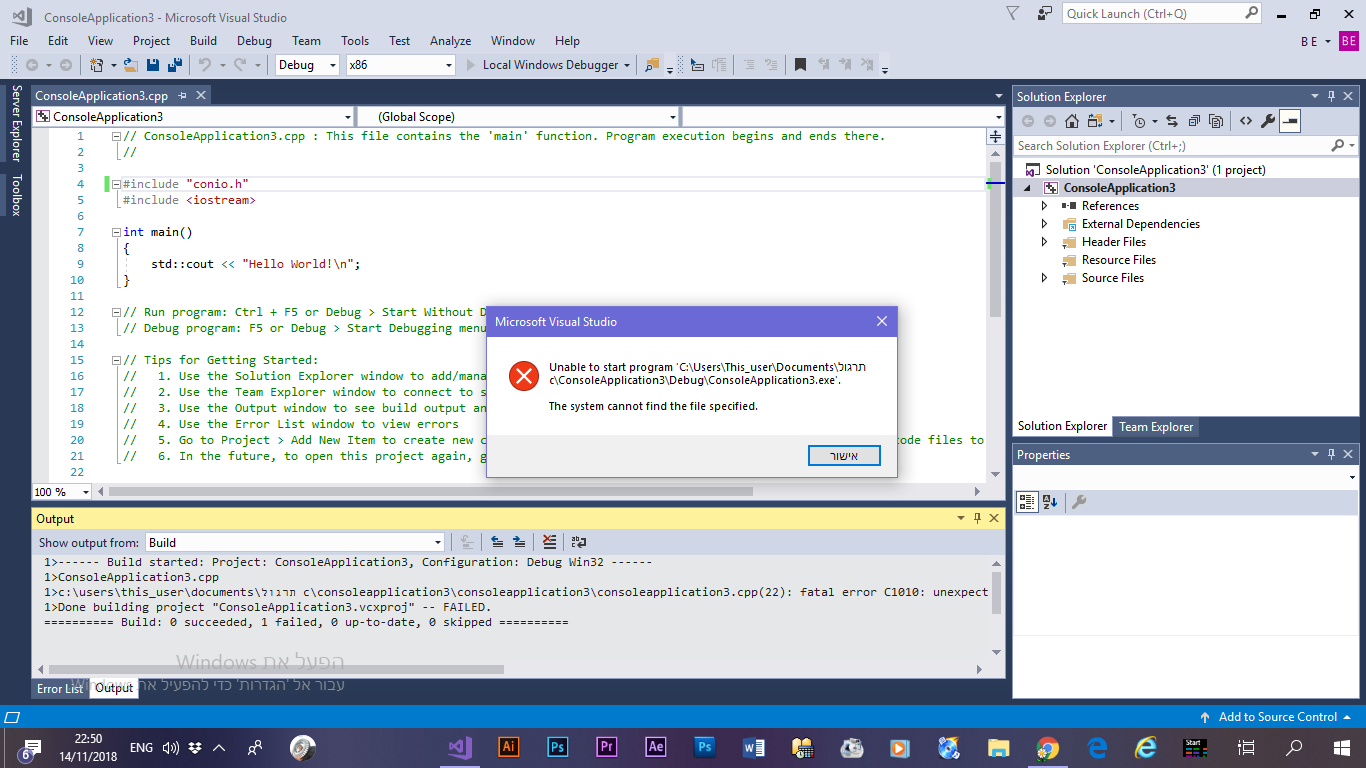
Task: Click Alphabetical sort icon in Properties panel
Action: [x=1050, y=502]
